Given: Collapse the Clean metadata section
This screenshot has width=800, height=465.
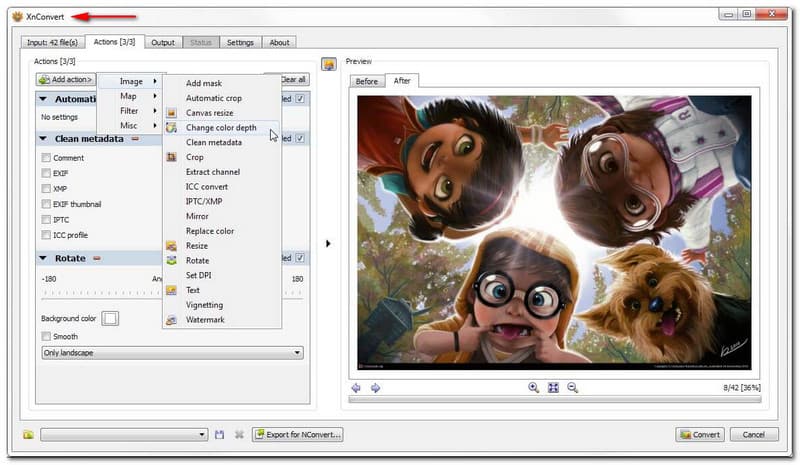Looking at the screenshot, I should pyautogui.click(x=44, y=139).
